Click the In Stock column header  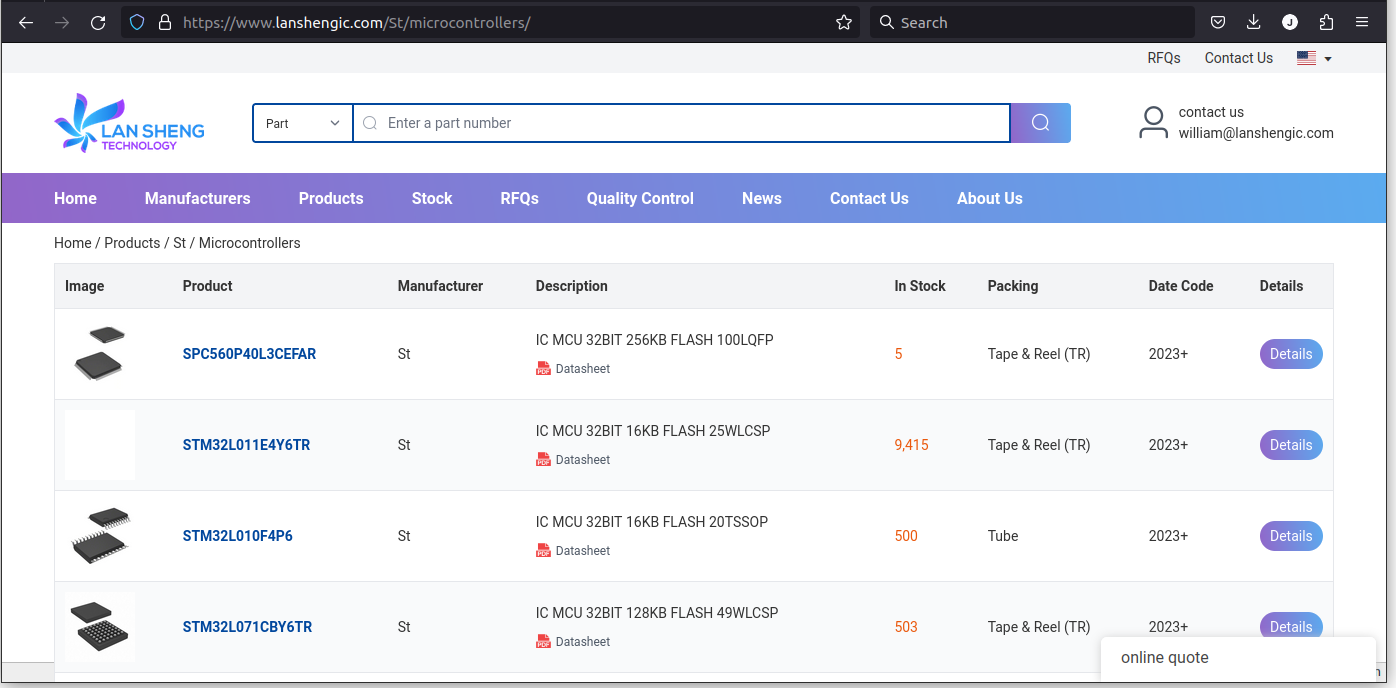[x=920, y=286]
